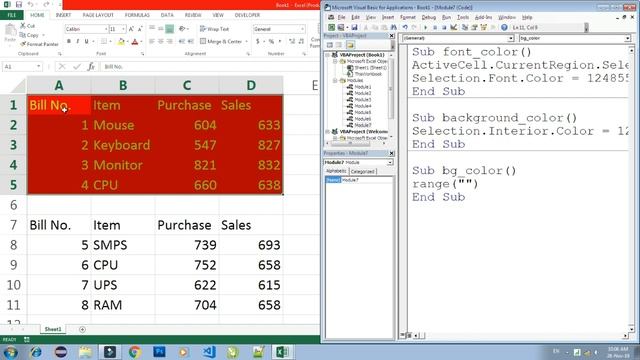Open the bg_color procedure dropdown

(x=627, y=38)
